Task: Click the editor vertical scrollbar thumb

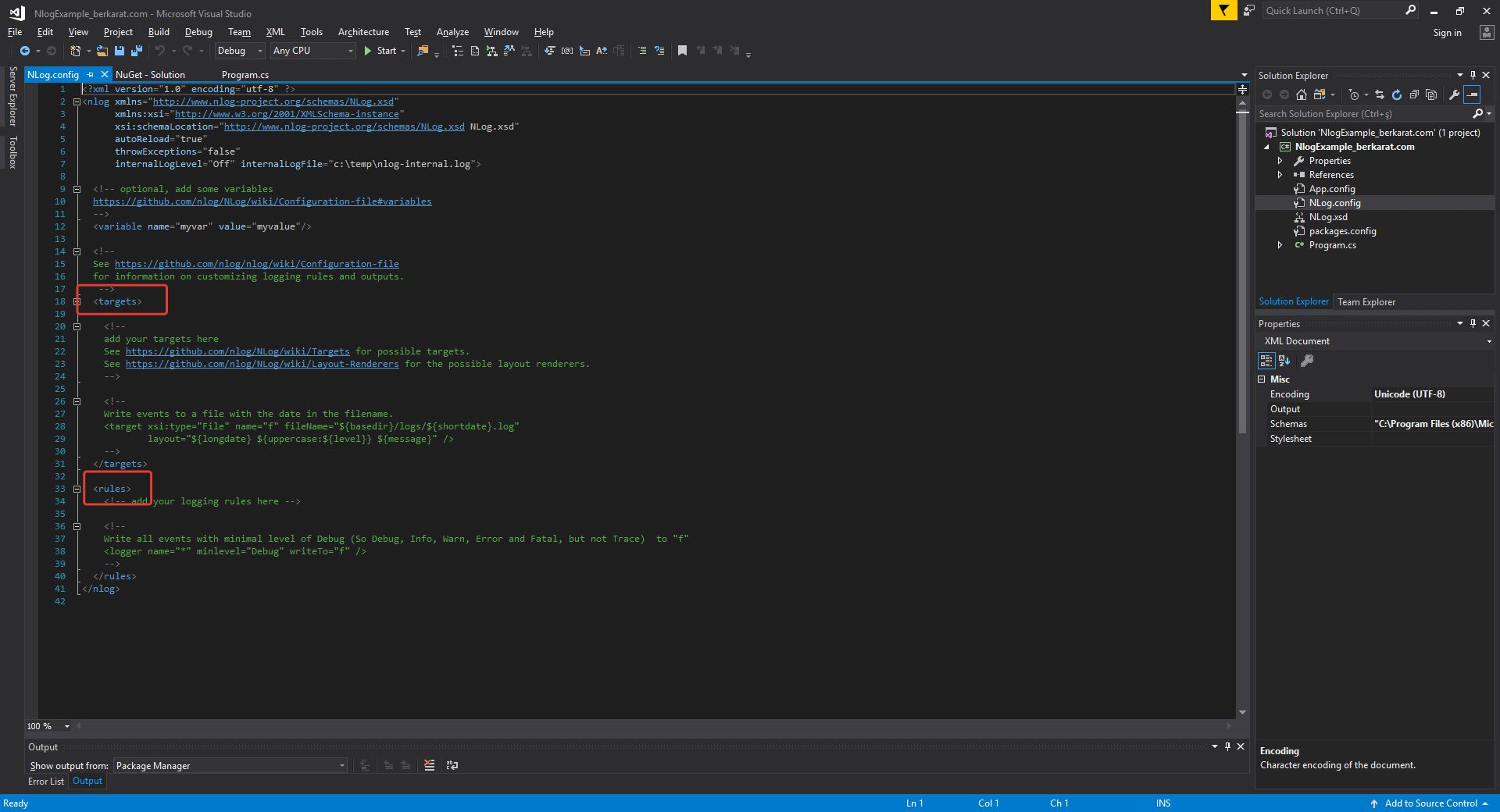Action: tap(1242, 273)
